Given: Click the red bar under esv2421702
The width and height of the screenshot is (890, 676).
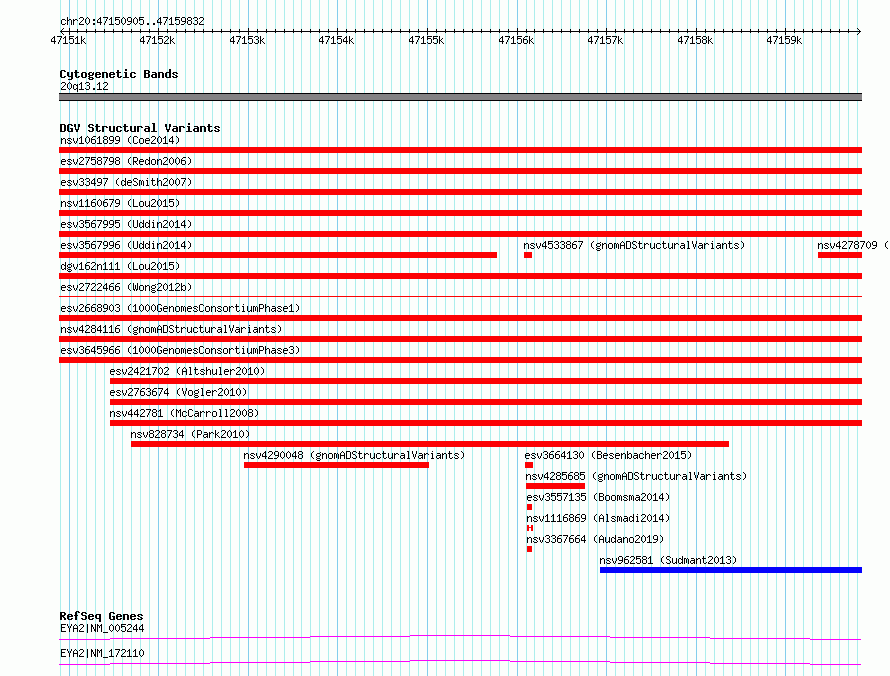Looking at the screenshot, I should [x=486, y=381].
